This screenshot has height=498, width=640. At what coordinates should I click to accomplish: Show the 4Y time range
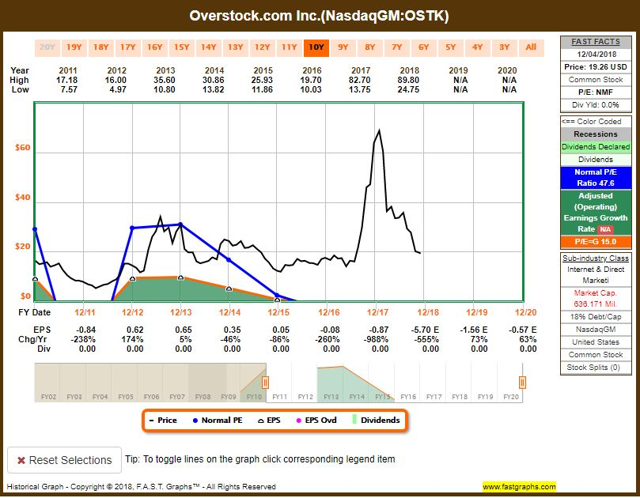coord(478,47)
